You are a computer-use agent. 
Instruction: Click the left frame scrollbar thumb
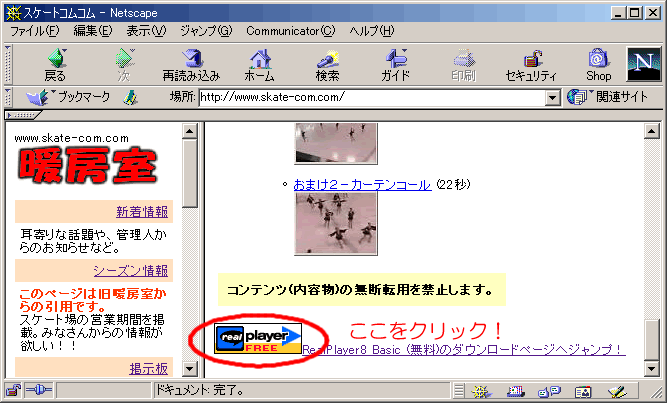pyautogui.click(x=190, y=173)
